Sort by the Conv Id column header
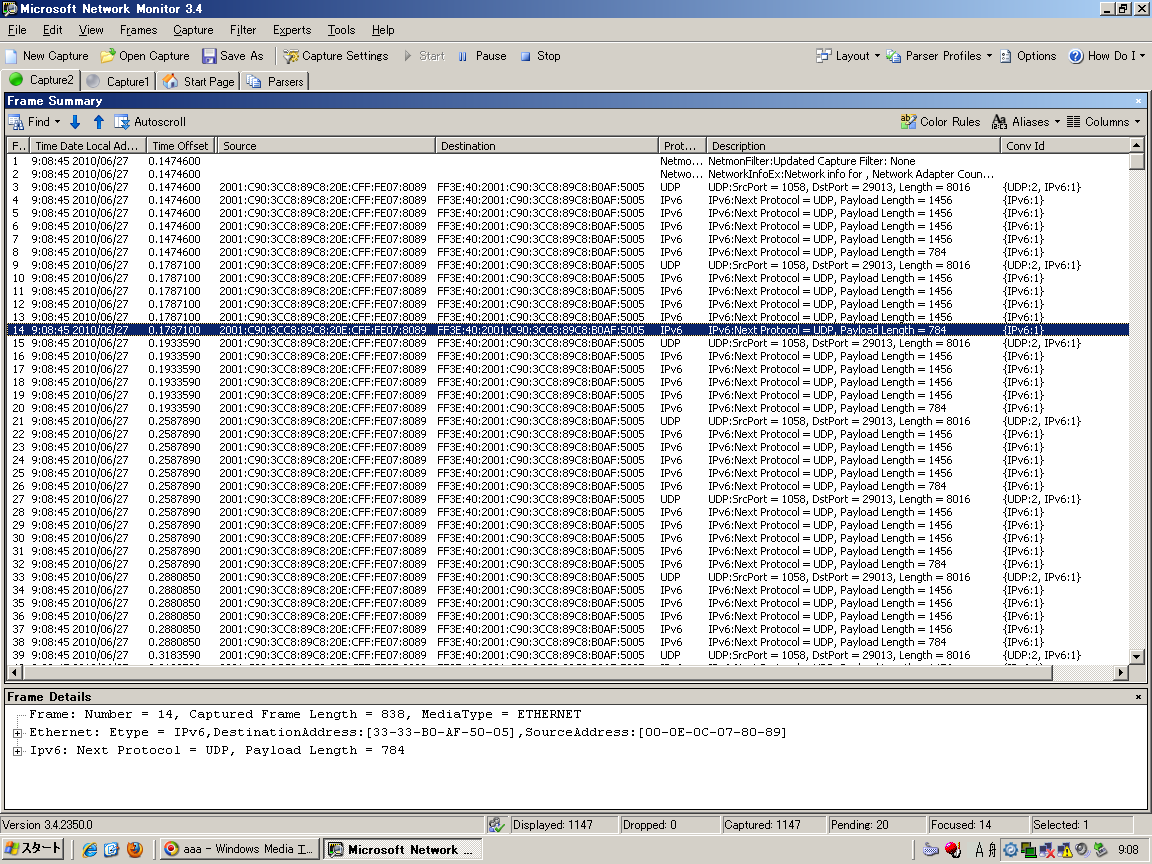 [x=1065, y=146]
